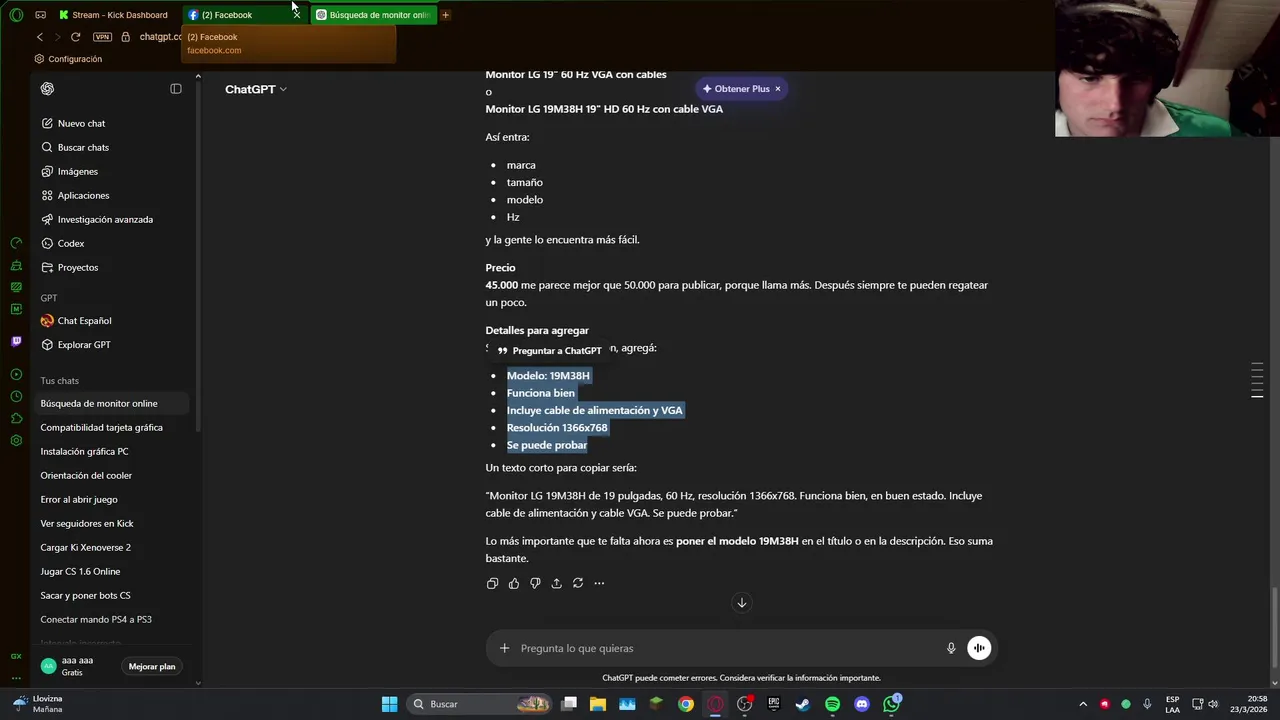Viewport: 1280px width, 720px height.
Task: Click Obtener Plus button
Action: (x=736, y=89)
